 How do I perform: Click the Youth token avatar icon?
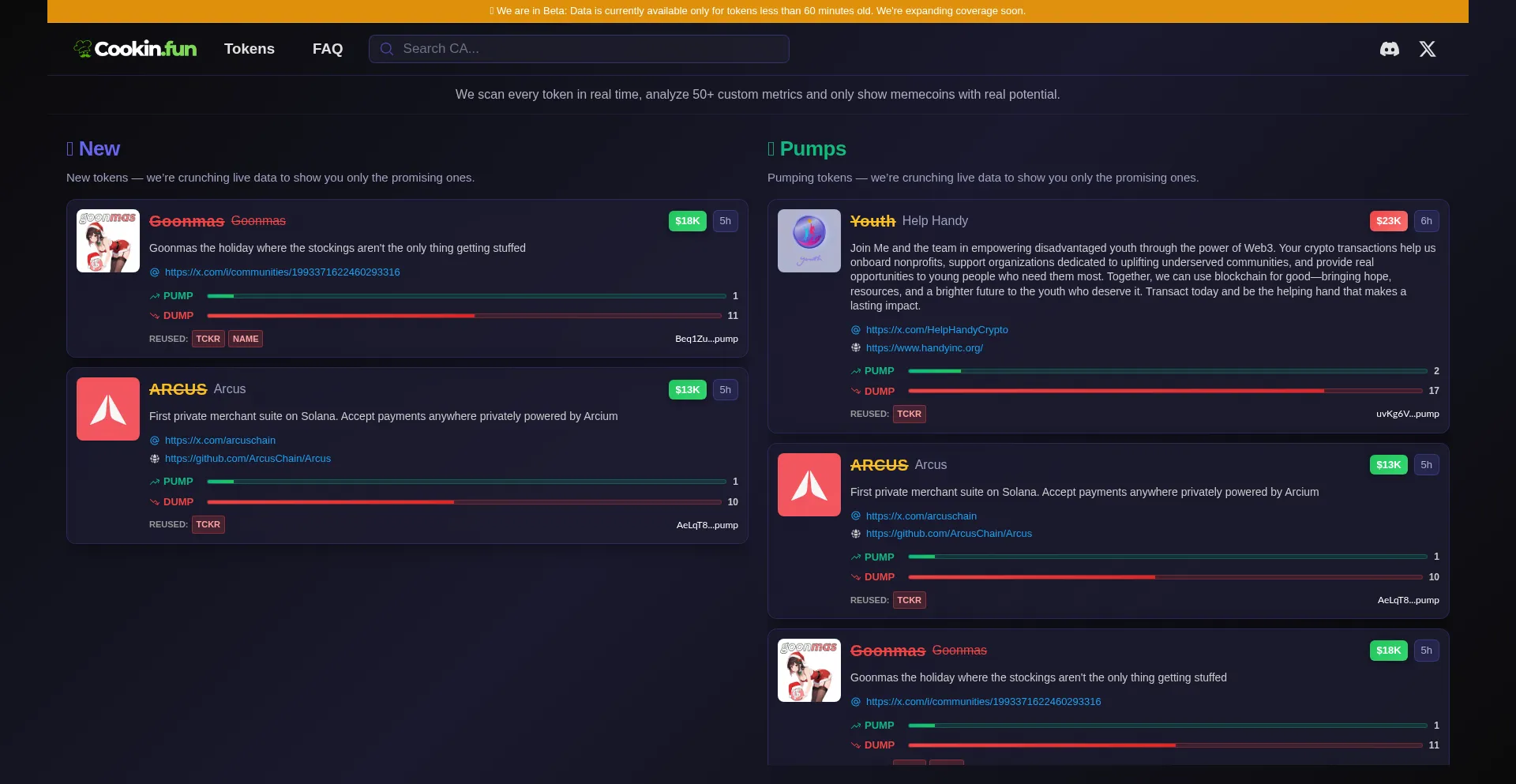[809, 241]
